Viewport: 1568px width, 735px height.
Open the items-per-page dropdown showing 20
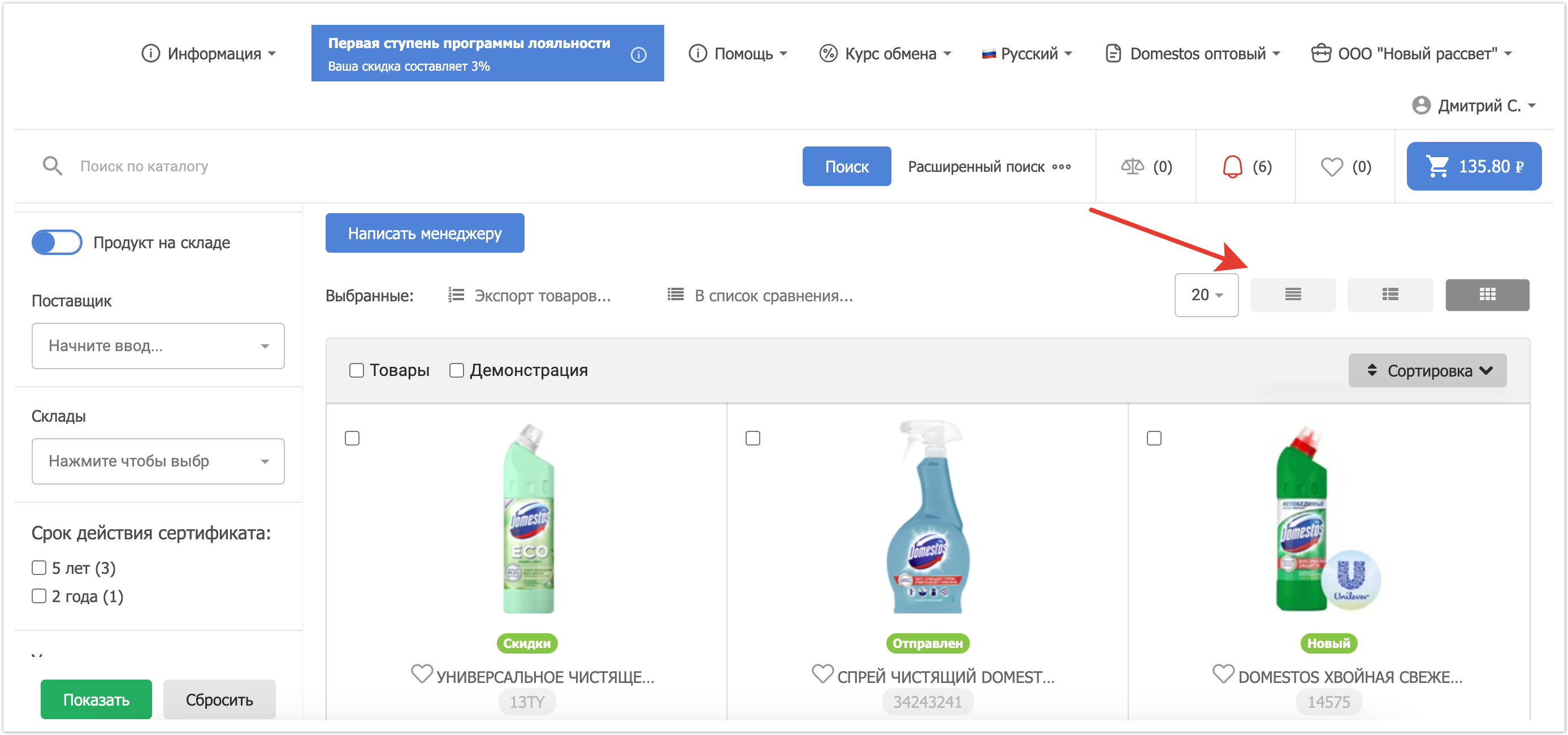1206,295
